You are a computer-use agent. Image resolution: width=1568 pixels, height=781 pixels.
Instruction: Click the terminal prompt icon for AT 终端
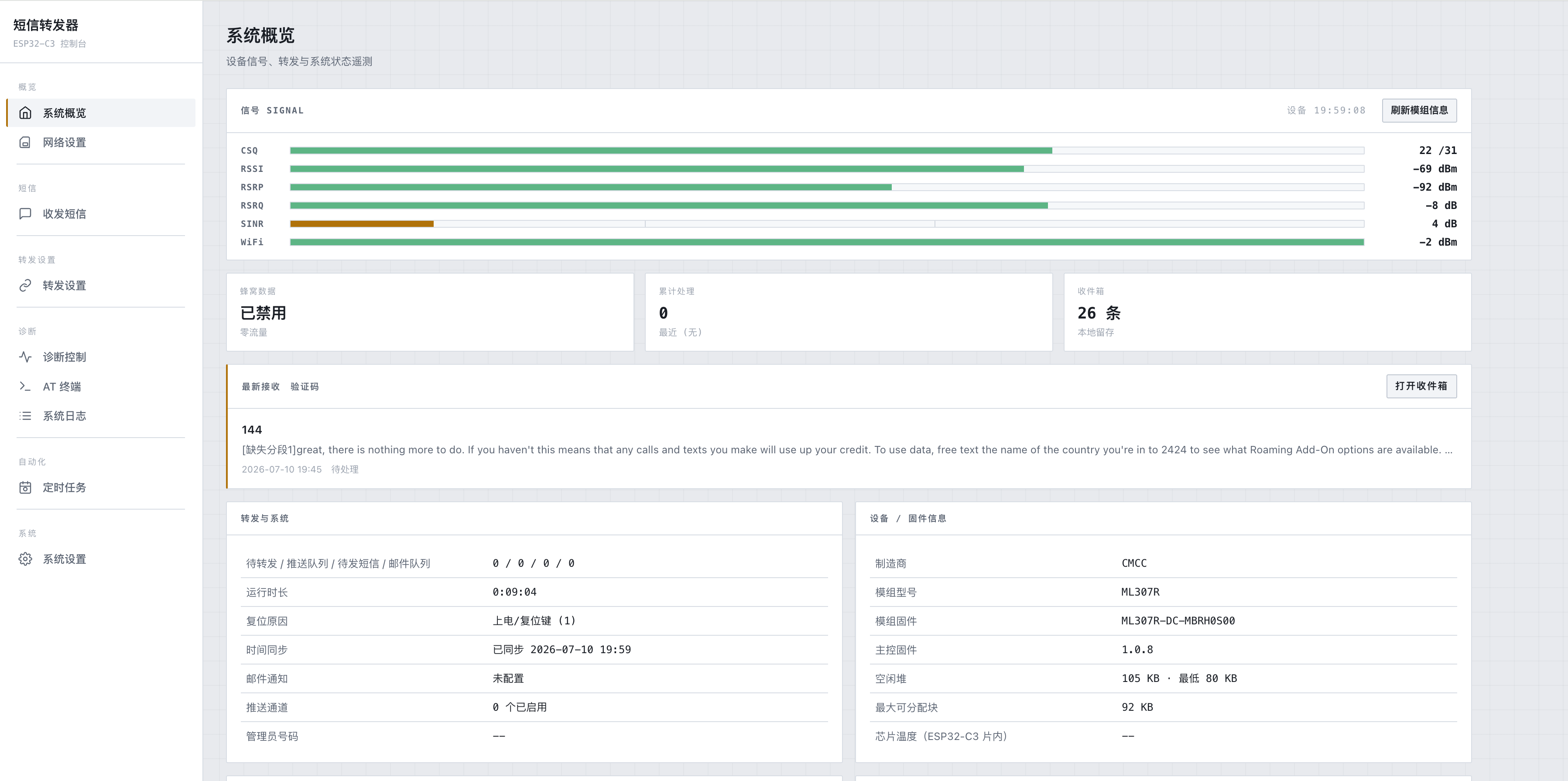click(25, 387)
